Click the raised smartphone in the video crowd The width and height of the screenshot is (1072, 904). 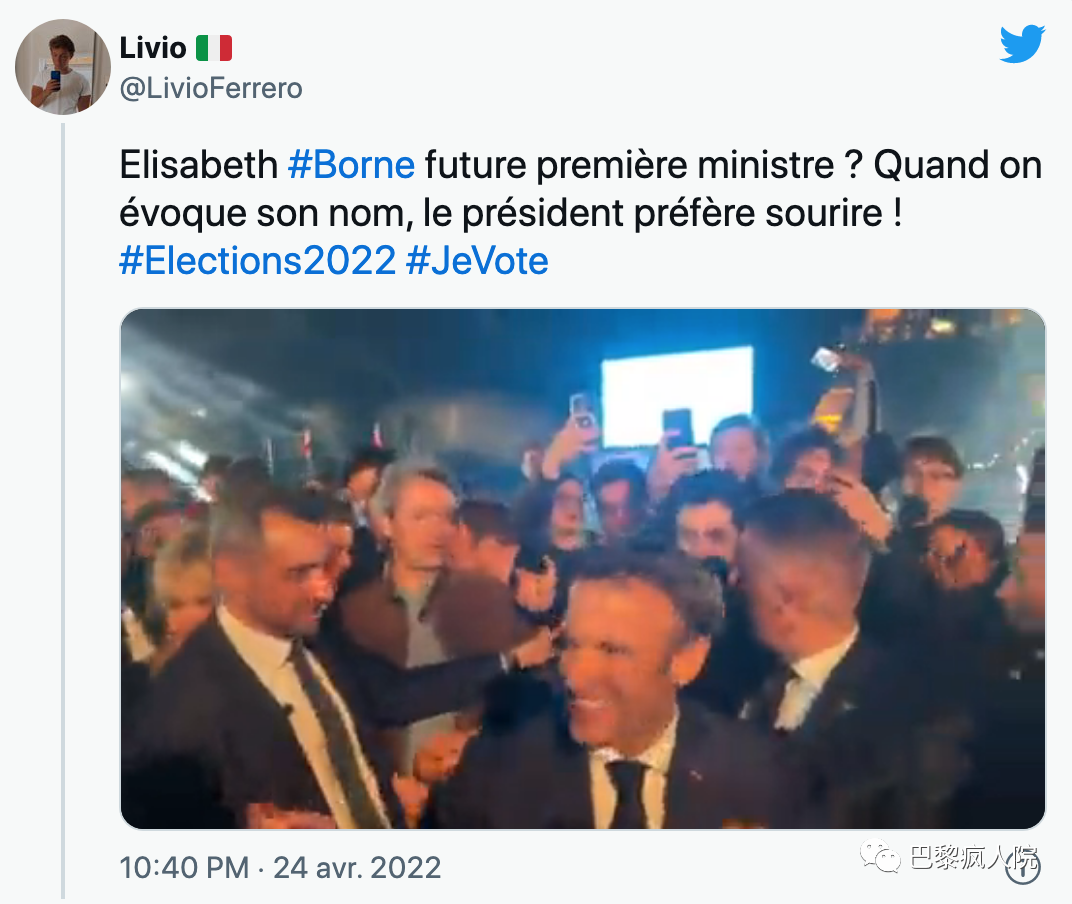tap(677, 428)
